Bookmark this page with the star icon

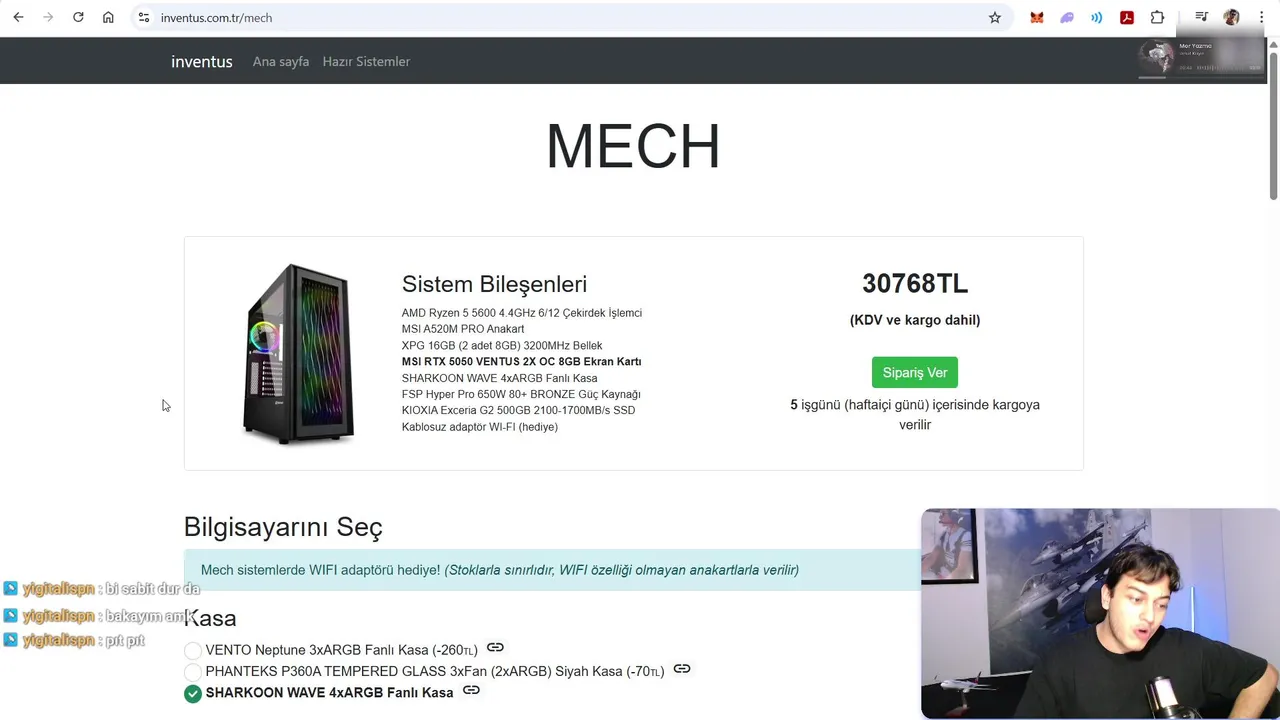tap(994, 17)
